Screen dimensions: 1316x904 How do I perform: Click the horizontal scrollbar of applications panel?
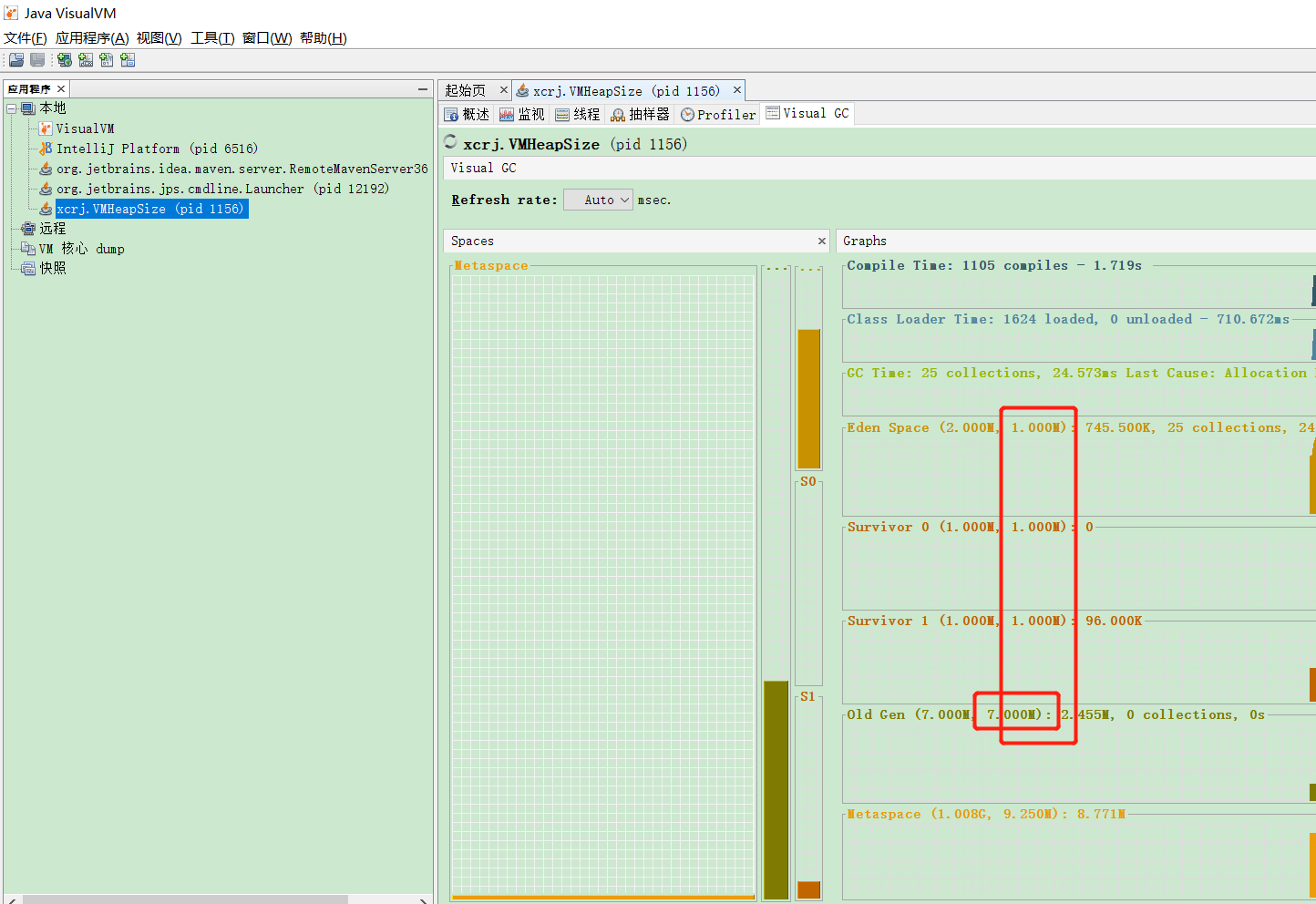pos(185,899)
